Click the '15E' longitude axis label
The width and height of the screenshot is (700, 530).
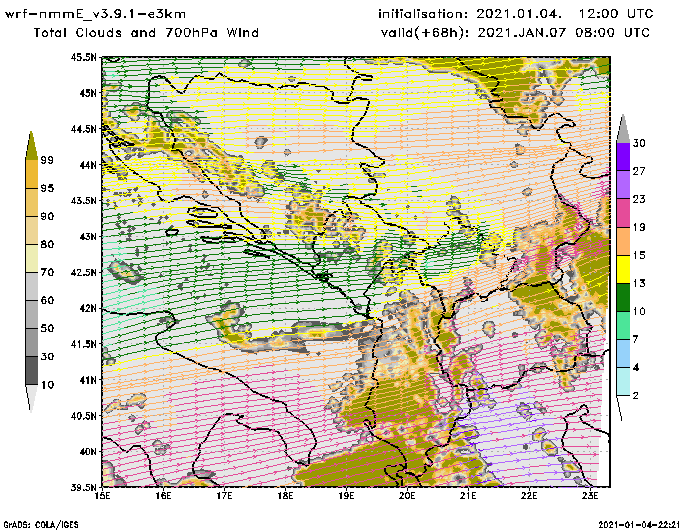coord(103,496)
